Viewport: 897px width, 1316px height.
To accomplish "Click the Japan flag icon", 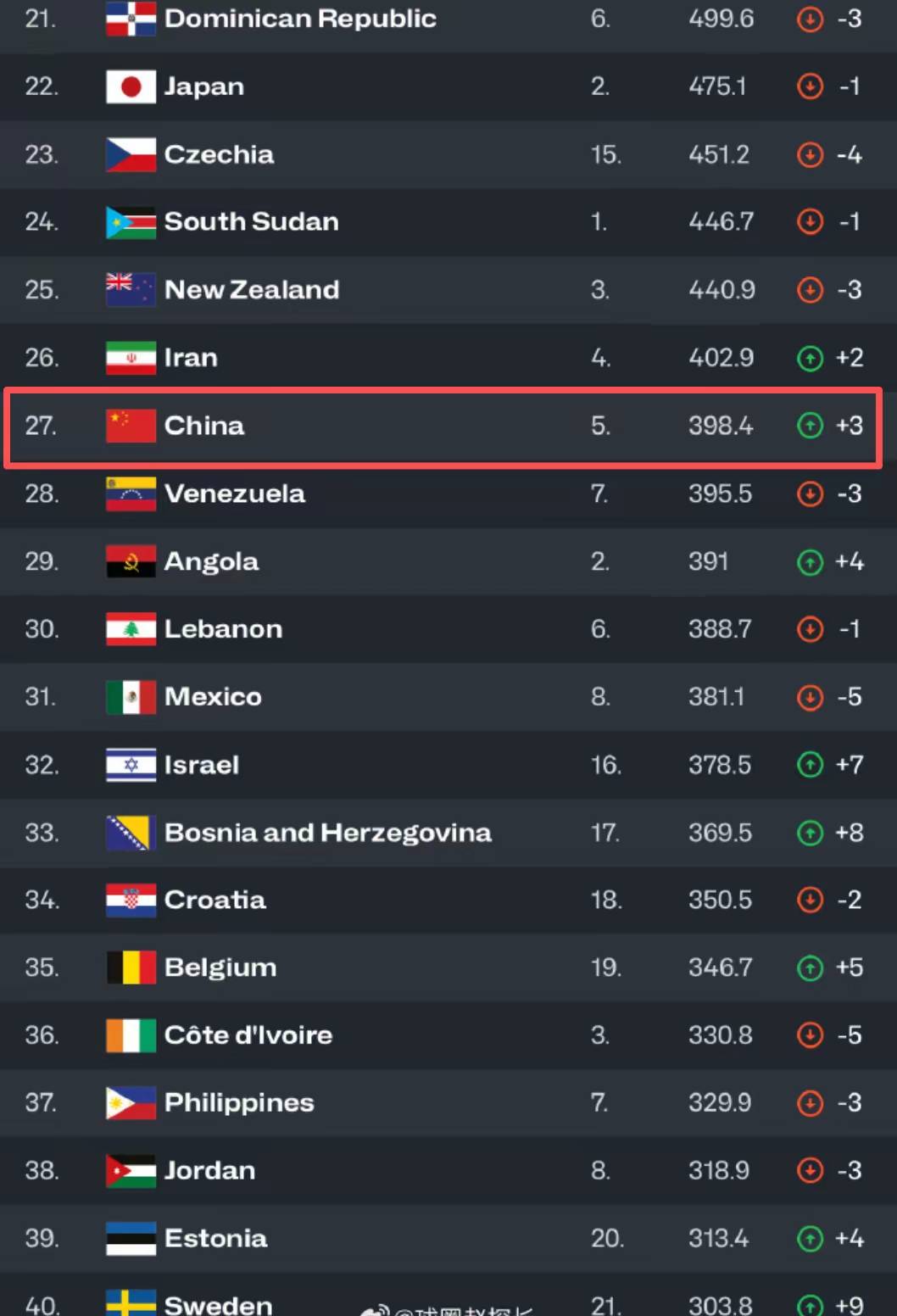I will 131,86.
